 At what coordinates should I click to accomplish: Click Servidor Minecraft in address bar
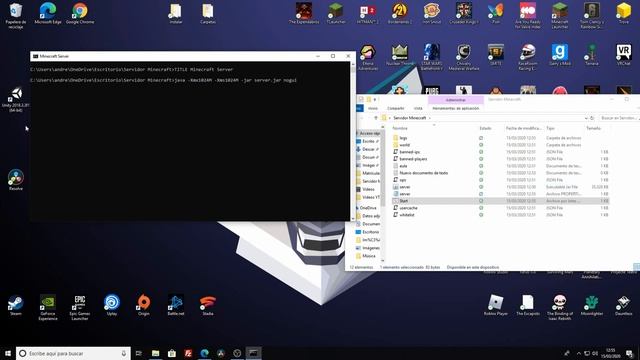(409, 118)
